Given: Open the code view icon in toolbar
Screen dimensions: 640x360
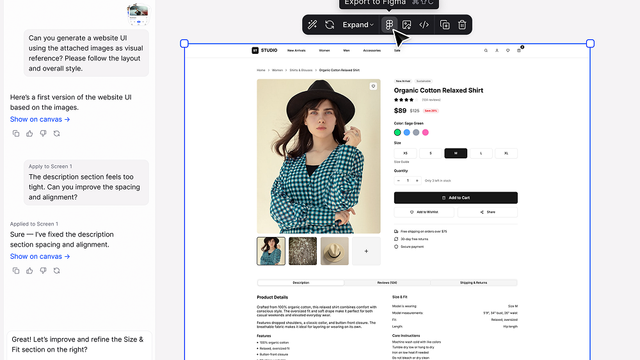Looking at the screenshot, I should (424, 25).
